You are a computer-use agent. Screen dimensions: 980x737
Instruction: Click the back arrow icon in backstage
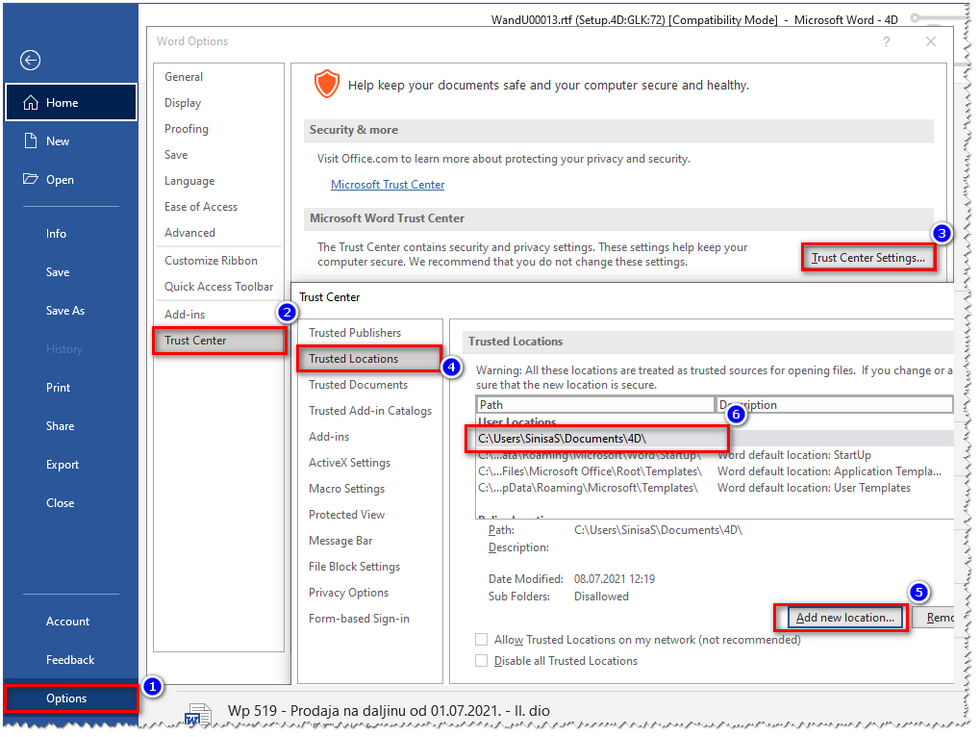pos(30,60)
